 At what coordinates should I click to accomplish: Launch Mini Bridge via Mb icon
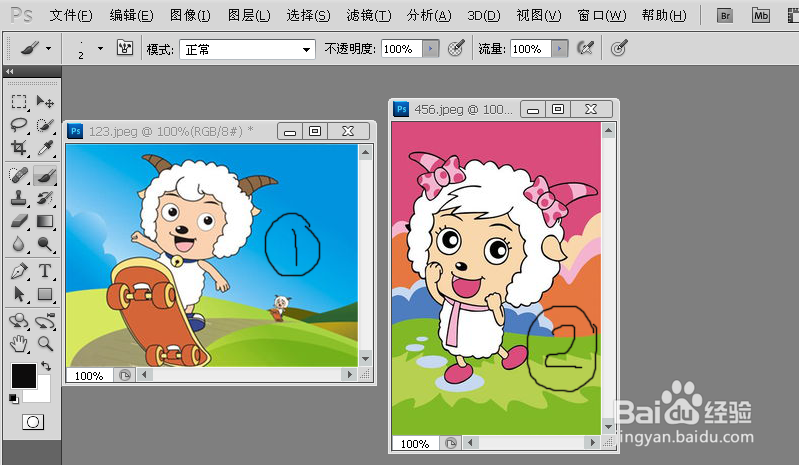pyautogui.click(x=761, y=15)
